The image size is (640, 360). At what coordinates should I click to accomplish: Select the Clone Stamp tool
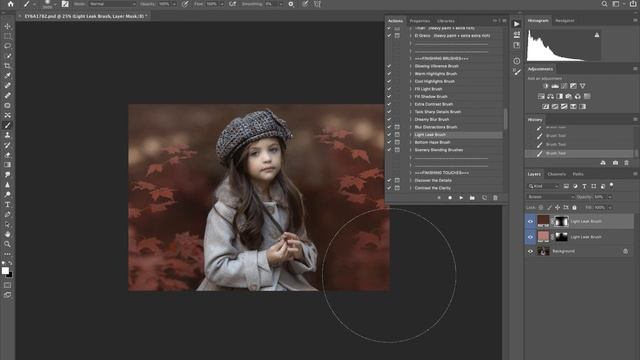click(7, 135)
